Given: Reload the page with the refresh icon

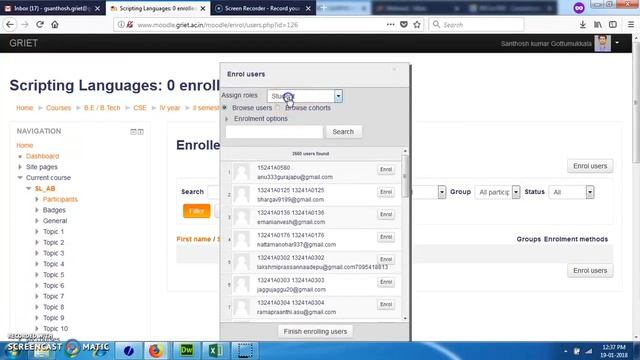Looking at the screenshot, I should click(40, 24).
